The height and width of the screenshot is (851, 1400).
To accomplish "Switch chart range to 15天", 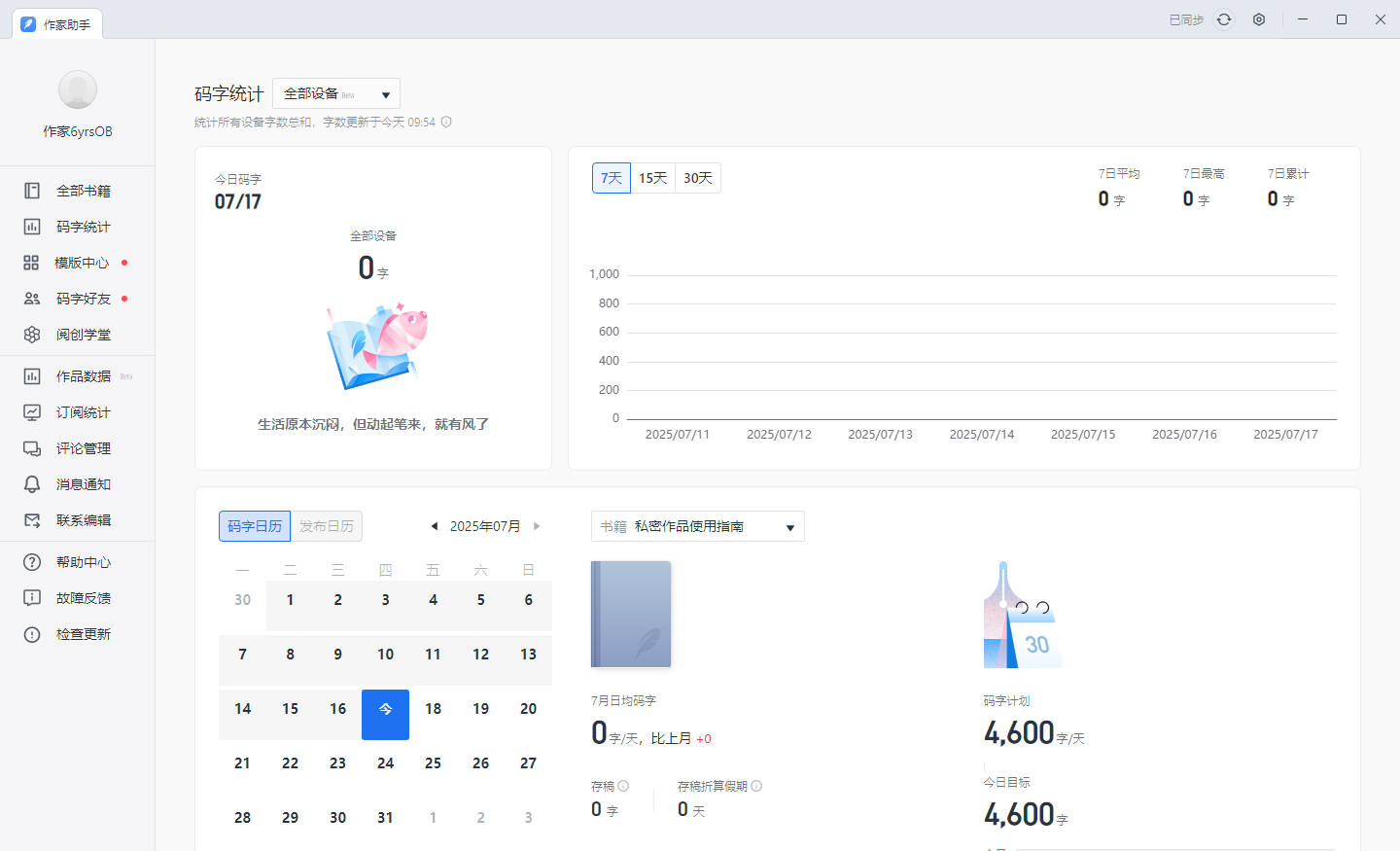I will click(x=652, y=178).
